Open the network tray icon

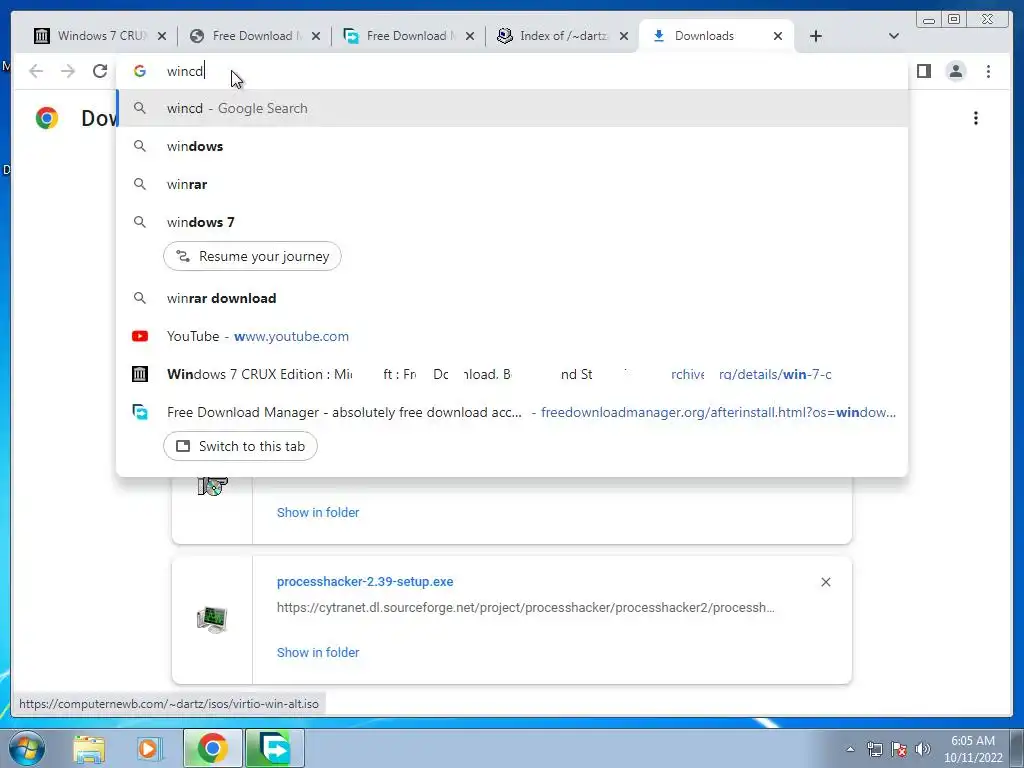(874, 749)
